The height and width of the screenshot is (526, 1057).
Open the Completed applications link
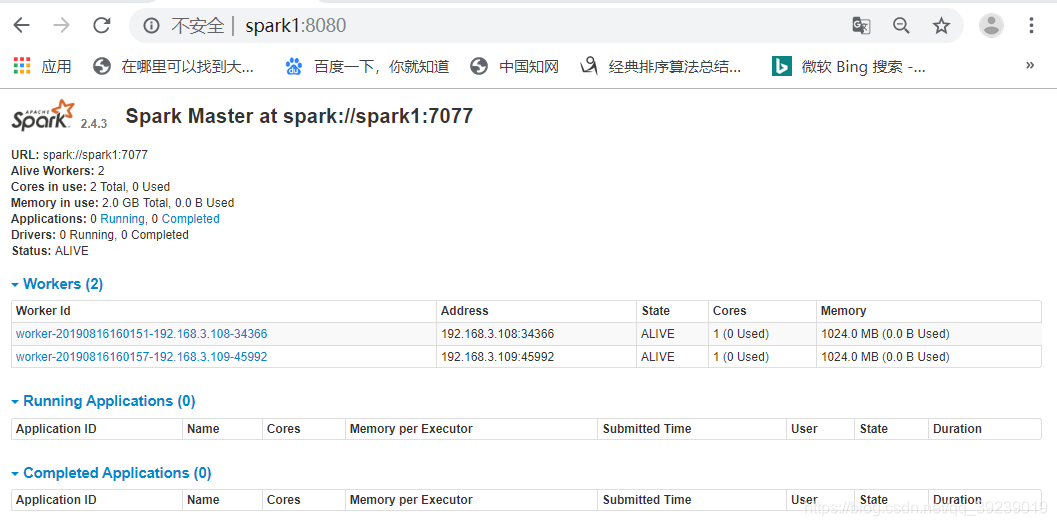tap(190, 218)
